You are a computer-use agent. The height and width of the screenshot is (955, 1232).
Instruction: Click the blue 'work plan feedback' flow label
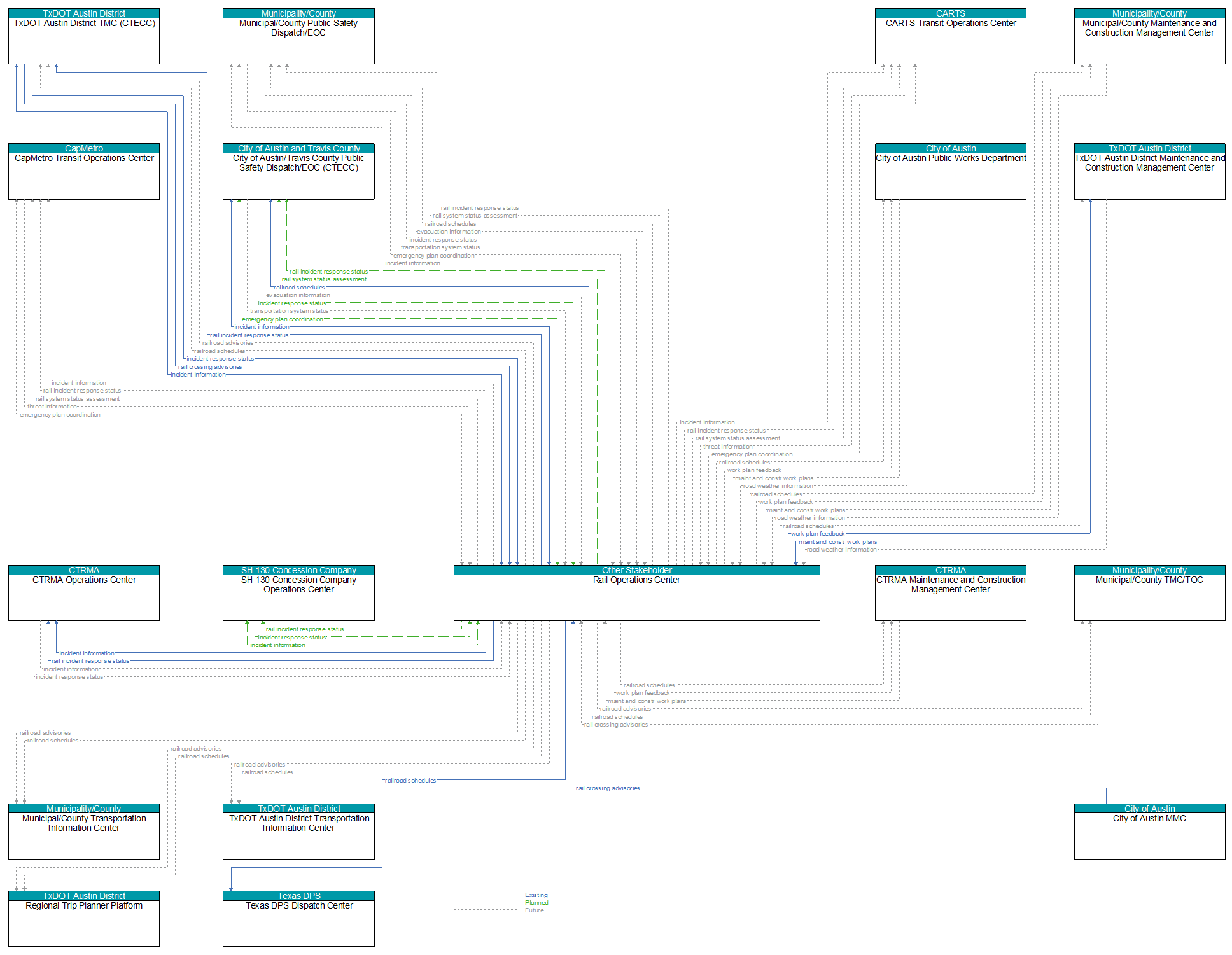[818, 534]
